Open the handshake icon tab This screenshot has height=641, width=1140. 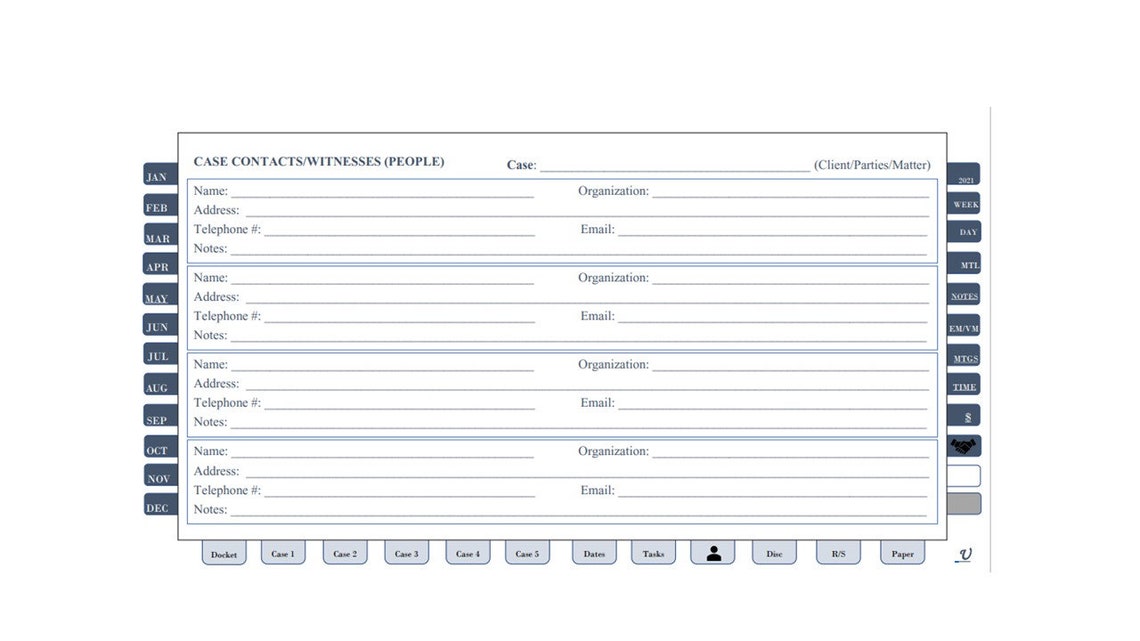(x=962, y=445)
